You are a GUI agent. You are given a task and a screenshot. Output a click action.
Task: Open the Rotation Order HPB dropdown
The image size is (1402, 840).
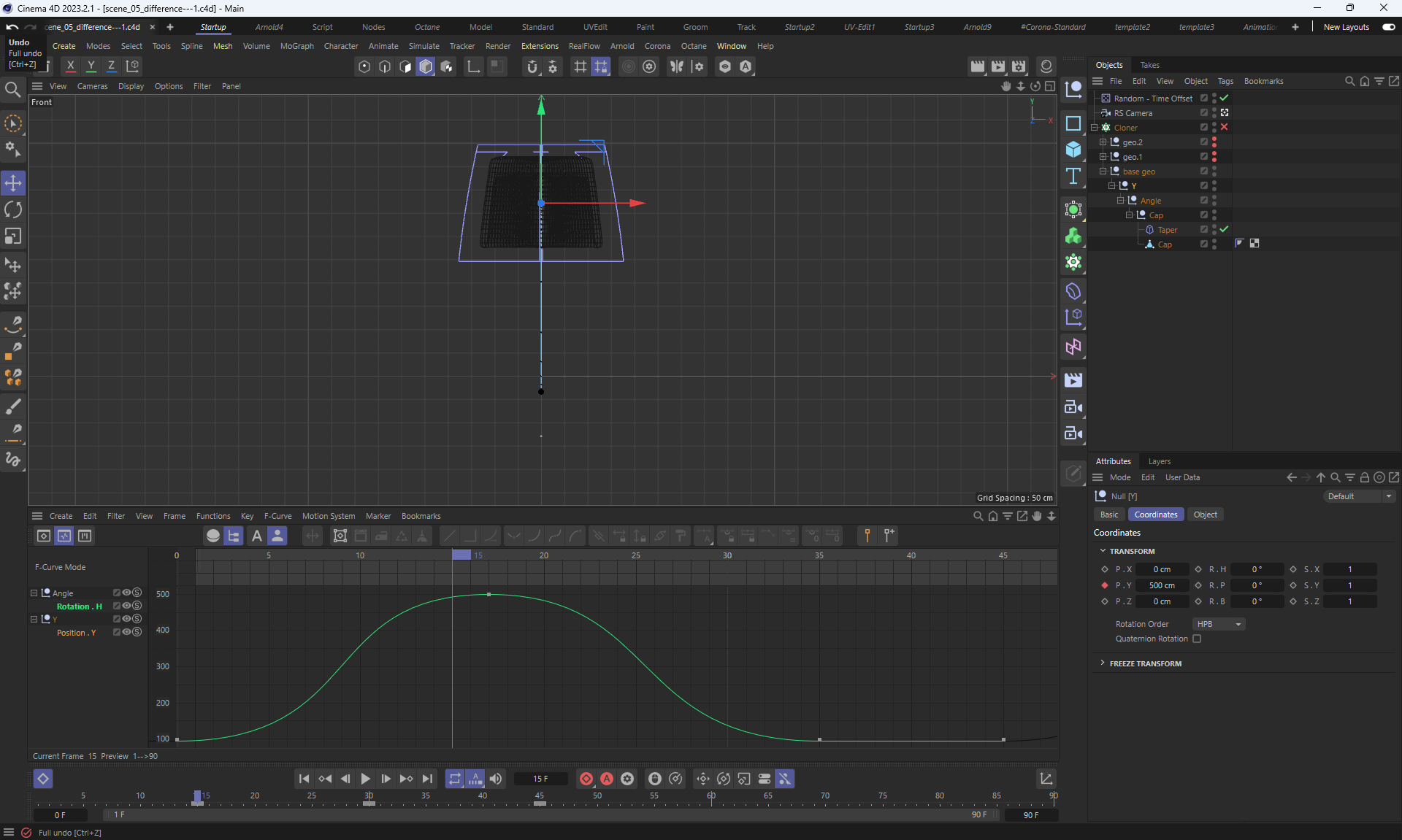pyautogui.click(x=1218, y=624)
